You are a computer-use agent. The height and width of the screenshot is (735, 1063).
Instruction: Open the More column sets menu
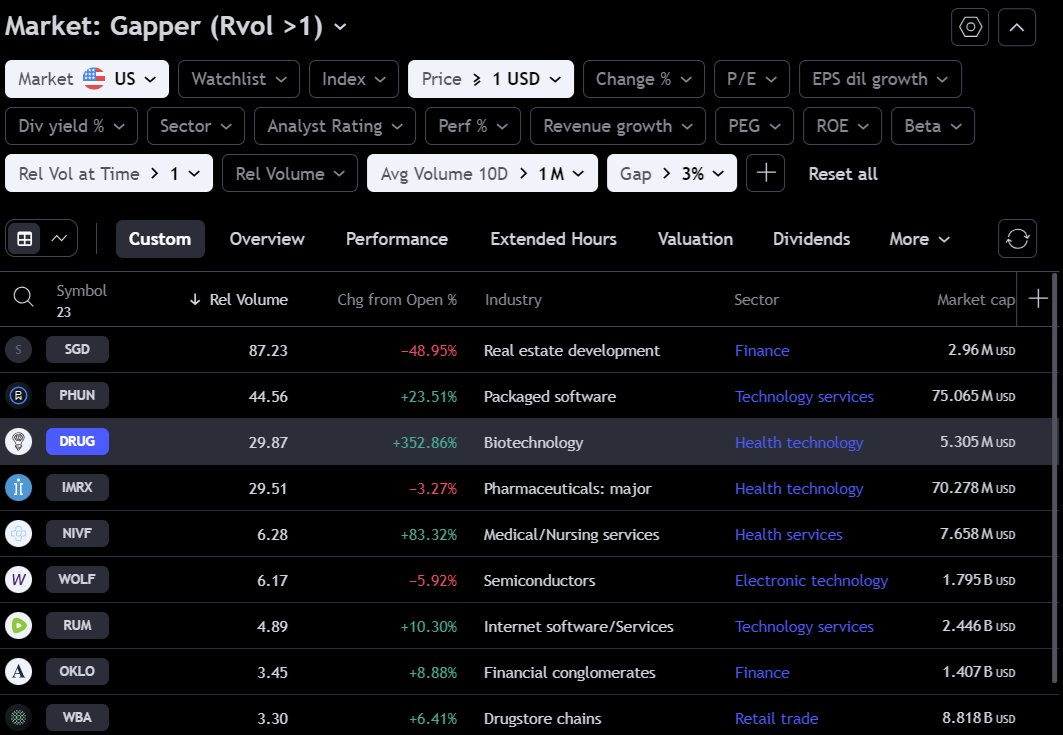(x=920, y=239)
